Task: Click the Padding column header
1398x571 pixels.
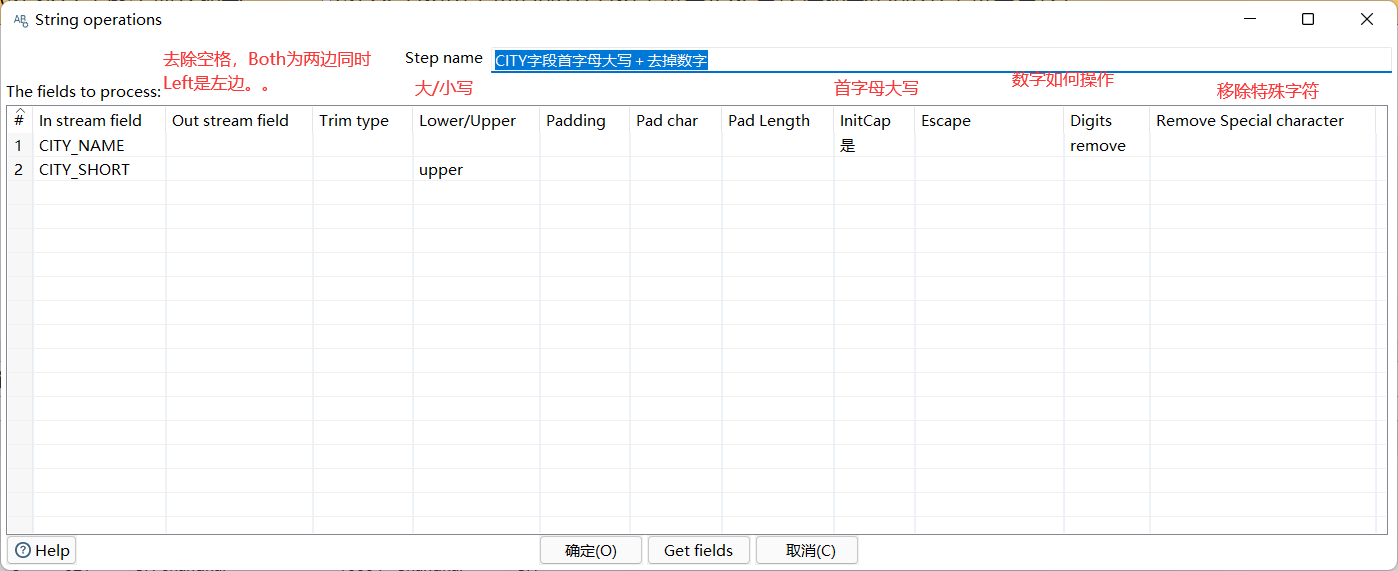Action: [x=585, y=120]
